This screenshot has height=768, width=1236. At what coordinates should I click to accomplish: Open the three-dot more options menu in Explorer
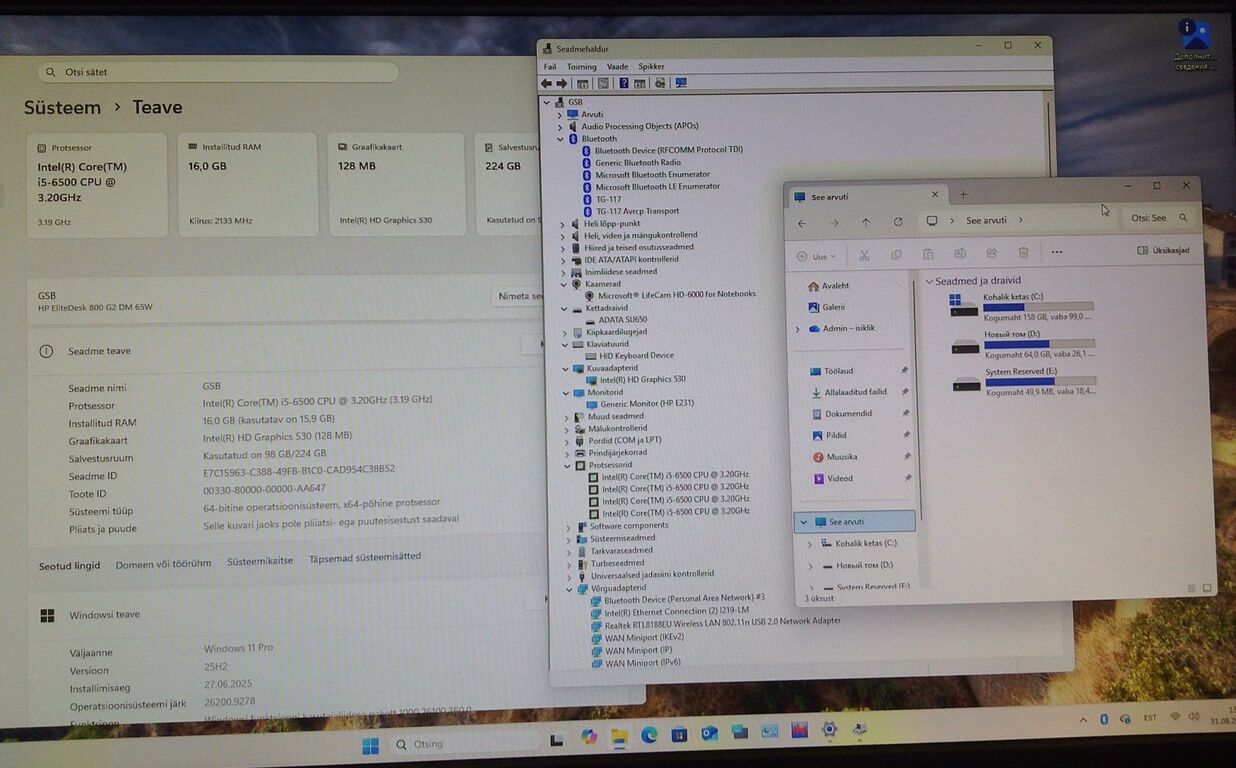point(1056,252)
